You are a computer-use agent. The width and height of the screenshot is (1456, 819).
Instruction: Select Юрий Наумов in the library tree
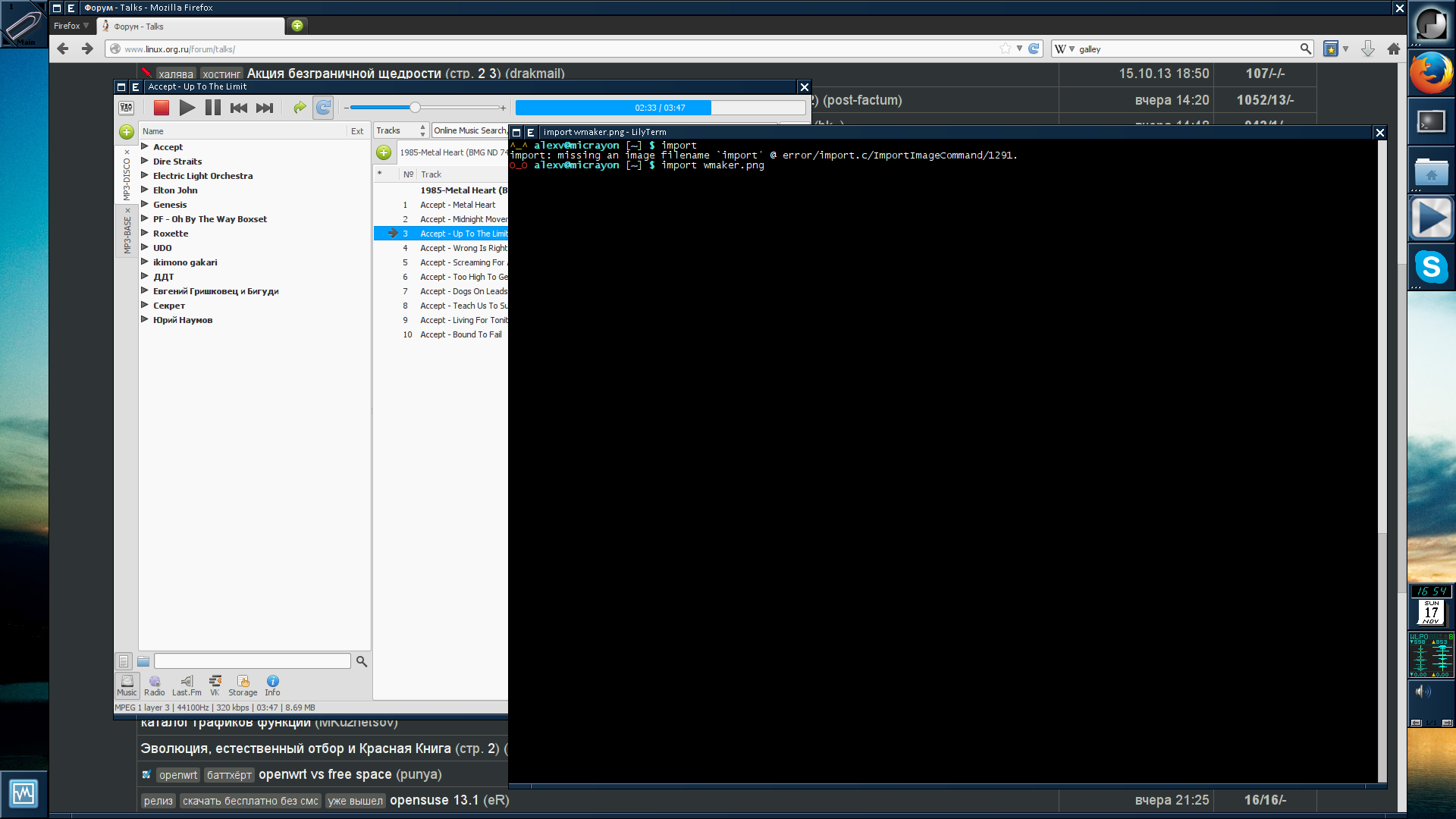[183, 320]
